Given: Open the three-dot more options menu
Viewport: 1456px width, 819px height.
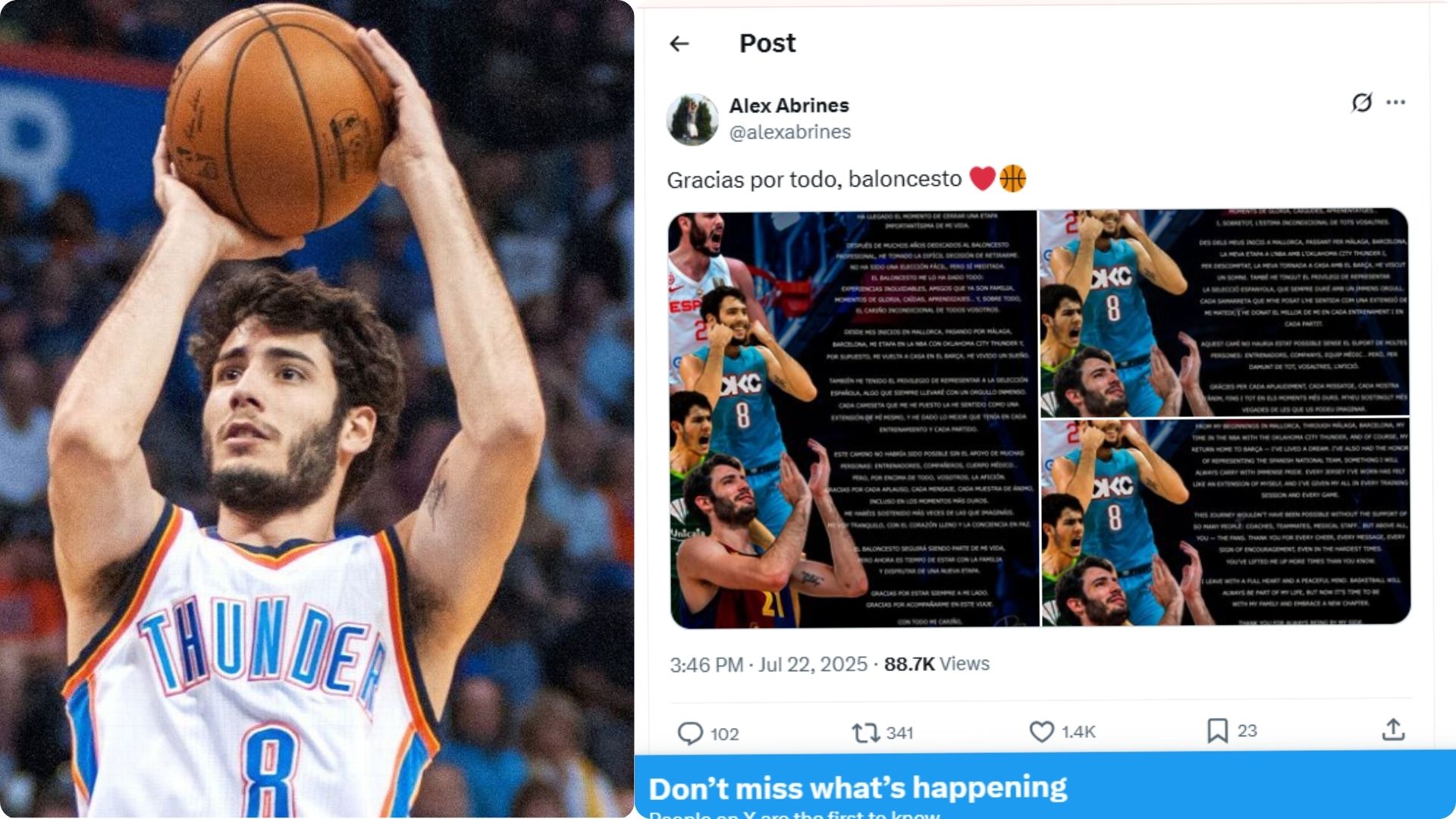Looking at the screenshot, I should (x=1396, y=102).
